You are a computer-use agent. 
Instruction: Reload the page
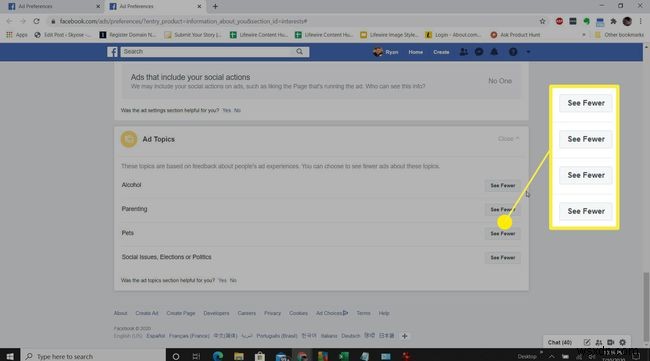tap(36, 21)
